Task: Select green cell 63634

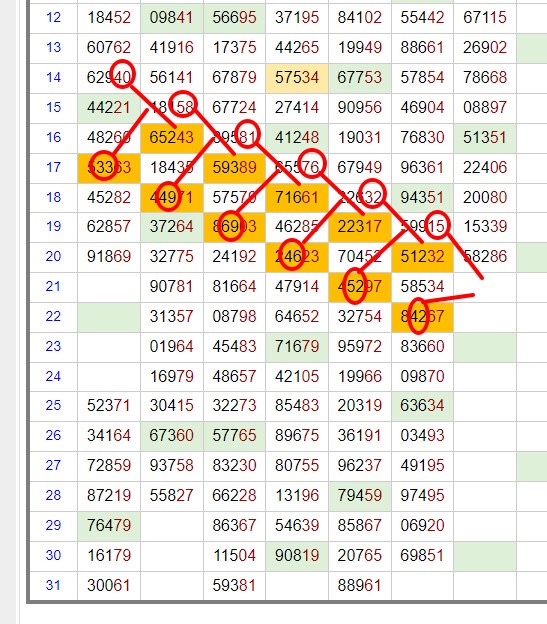Action: coord(422,406)
